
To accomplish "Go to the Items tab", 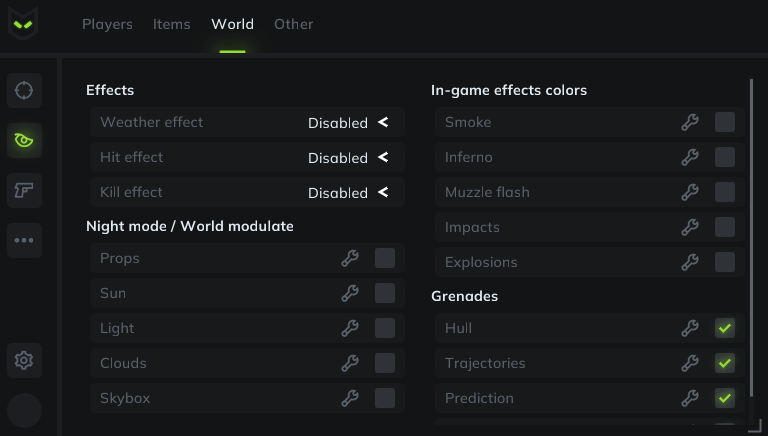I will click(172, 24).
